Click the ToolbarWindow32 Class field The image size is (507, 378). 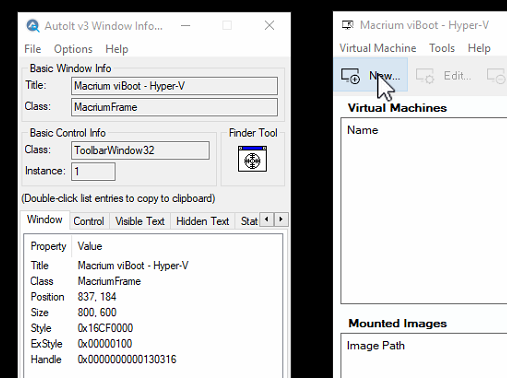click(x=140, y=150)
